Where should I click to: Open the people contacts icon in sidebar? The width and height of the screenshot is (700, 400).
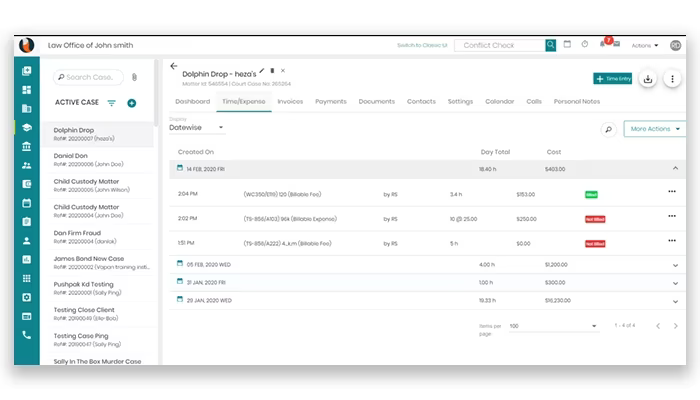[x=27, y=165]
